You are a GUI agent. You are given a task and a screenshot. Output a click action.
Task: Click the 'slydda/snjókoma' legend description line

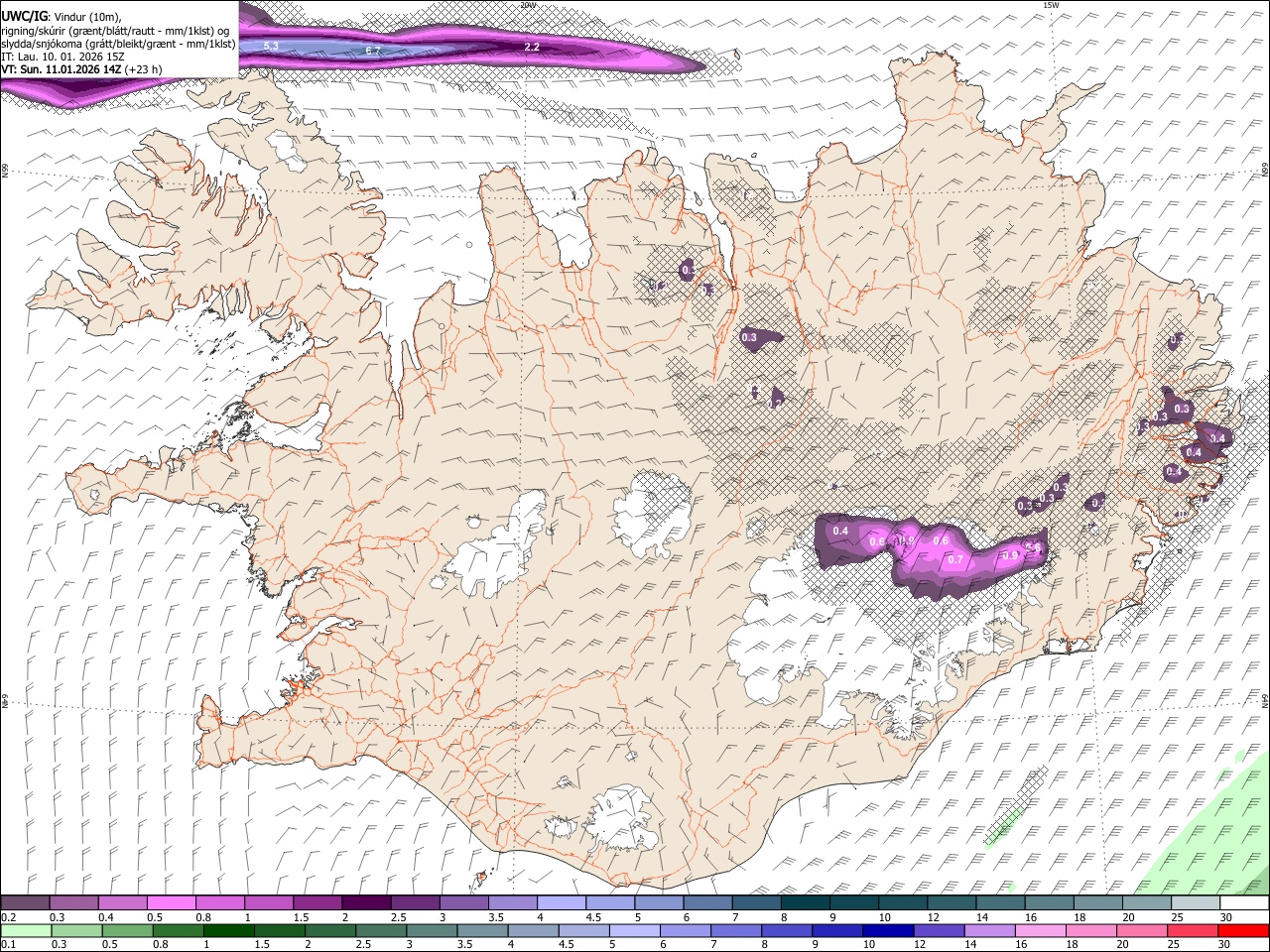pos(119,44)
